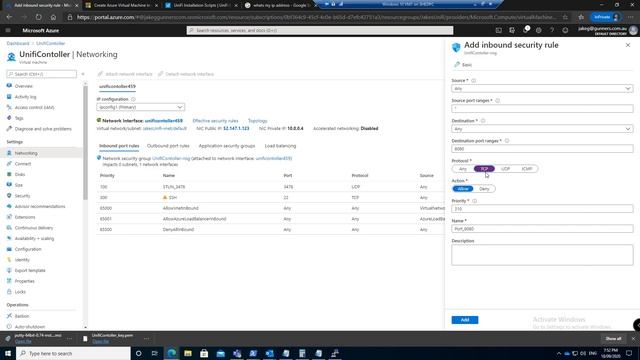The width and height of the screenshot is (640, 360).
Task: Open Connect in the sidebar
Action: coord(23,164)
